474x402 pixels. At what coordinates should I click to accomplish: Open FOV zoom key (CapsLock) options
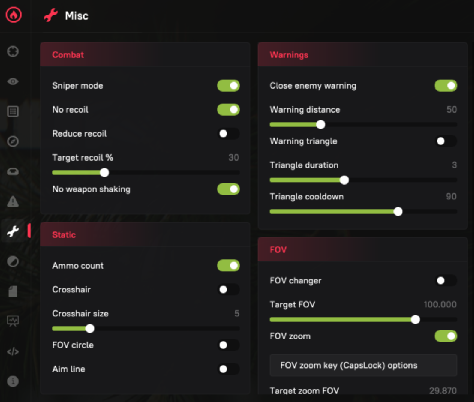coord(363,365)
